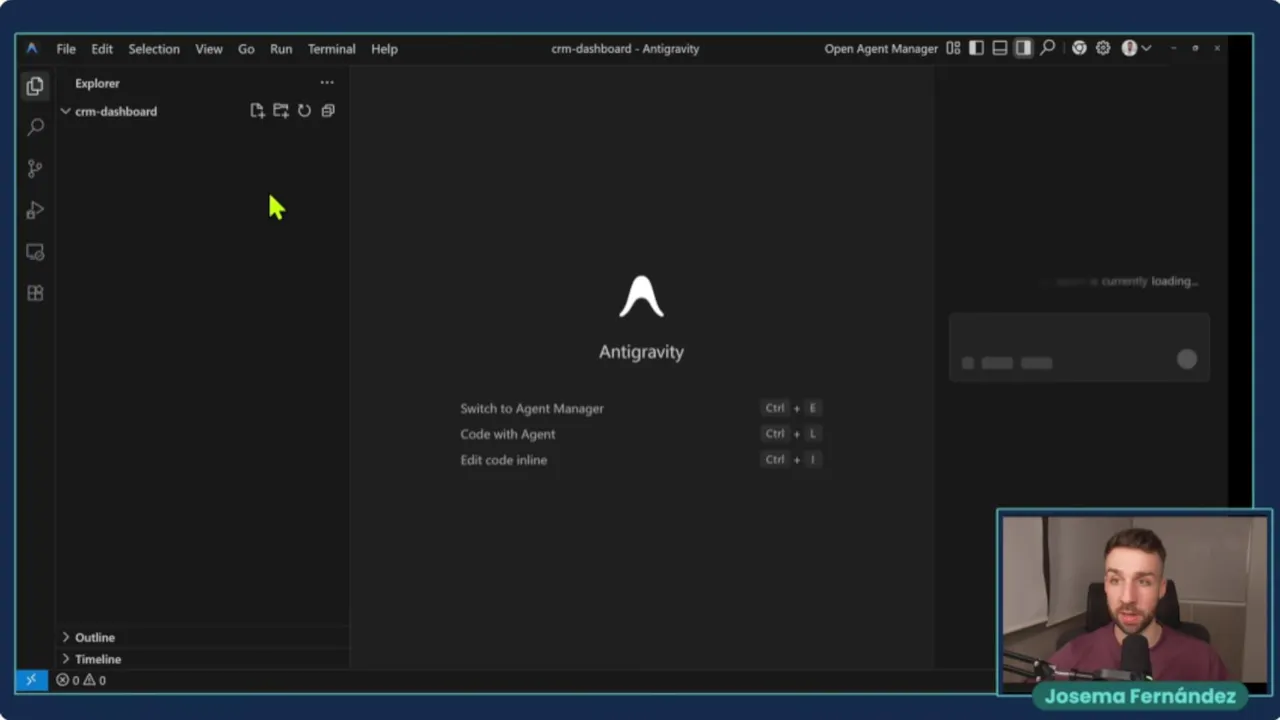
Task: Click Switch to Agent Manager shortcut row
Action: point(640,408)
